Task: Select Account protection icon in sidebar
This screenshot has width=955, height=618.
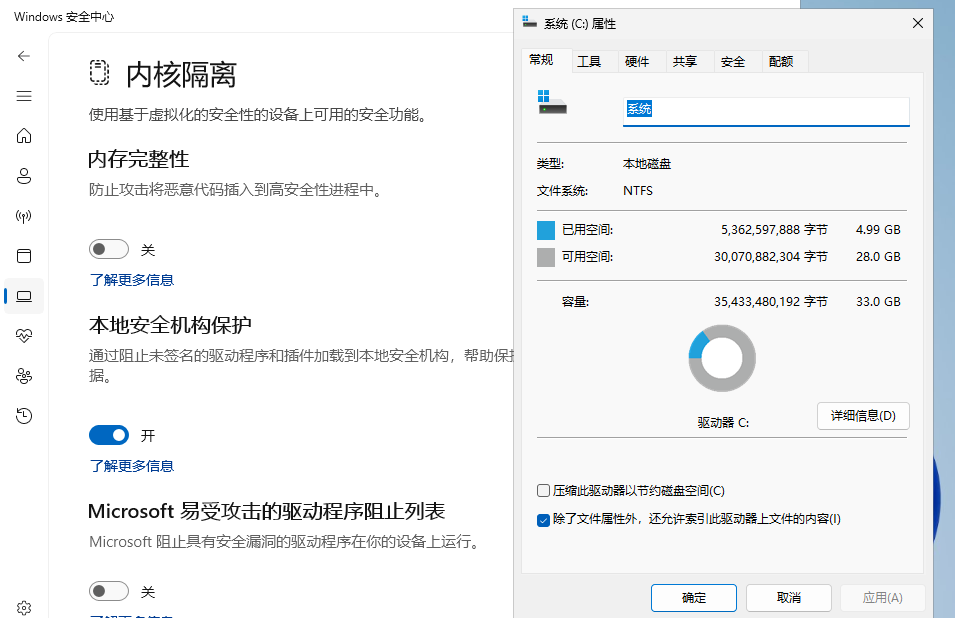Action: 24,176
